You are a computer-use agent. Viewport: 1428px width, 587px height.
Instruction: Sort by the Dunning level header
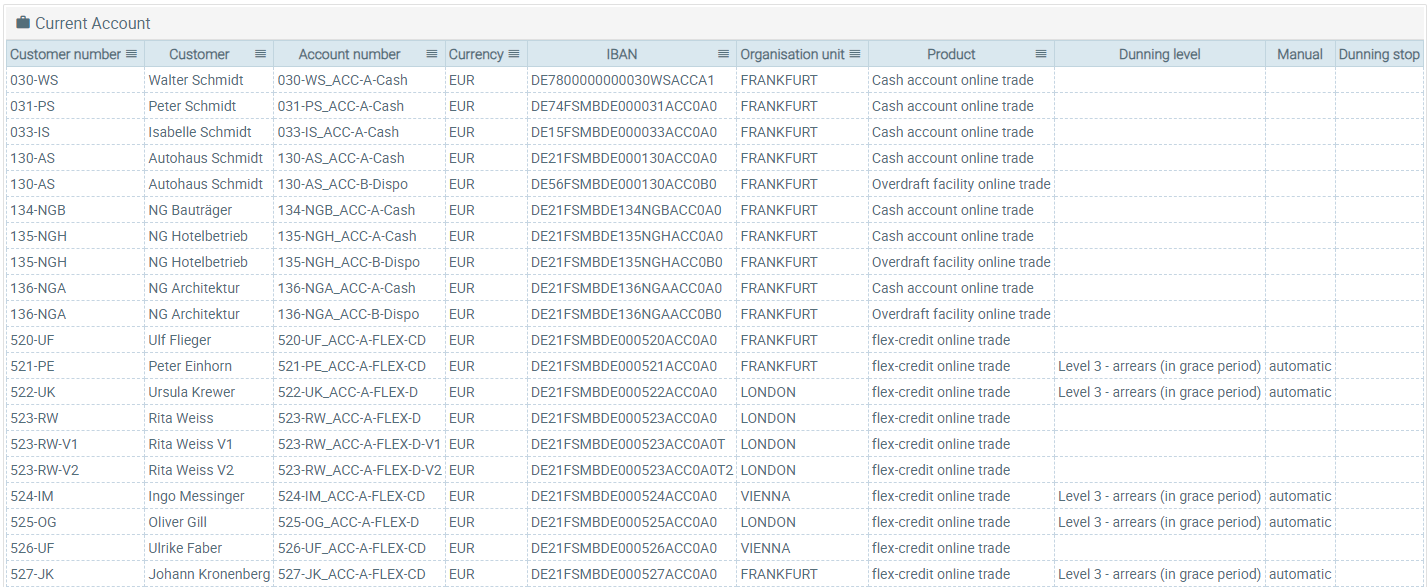[1159, 54]
